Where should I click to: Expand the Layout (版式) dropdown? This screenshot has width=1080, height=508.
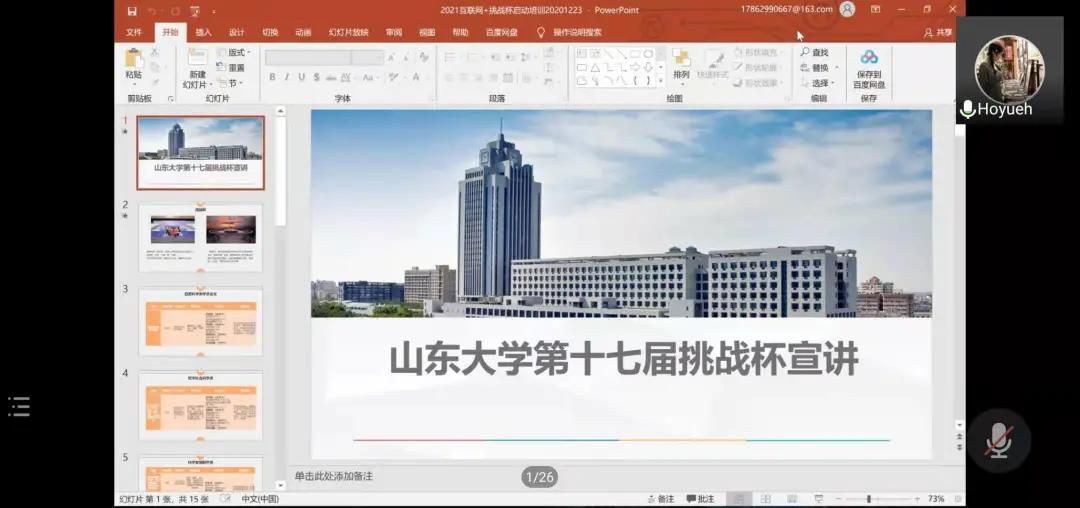point(236,52)
